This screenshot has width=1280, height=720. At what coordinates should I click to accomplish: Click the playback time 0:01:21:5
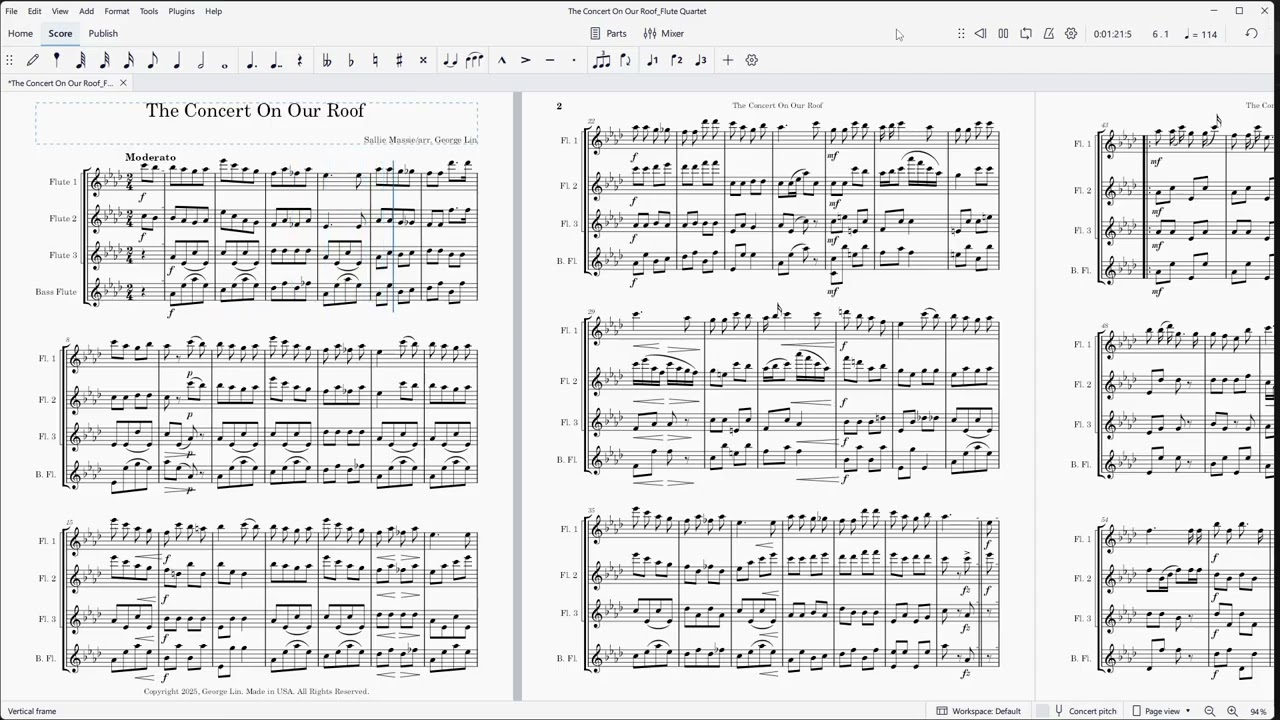(x=1112, y=34)
